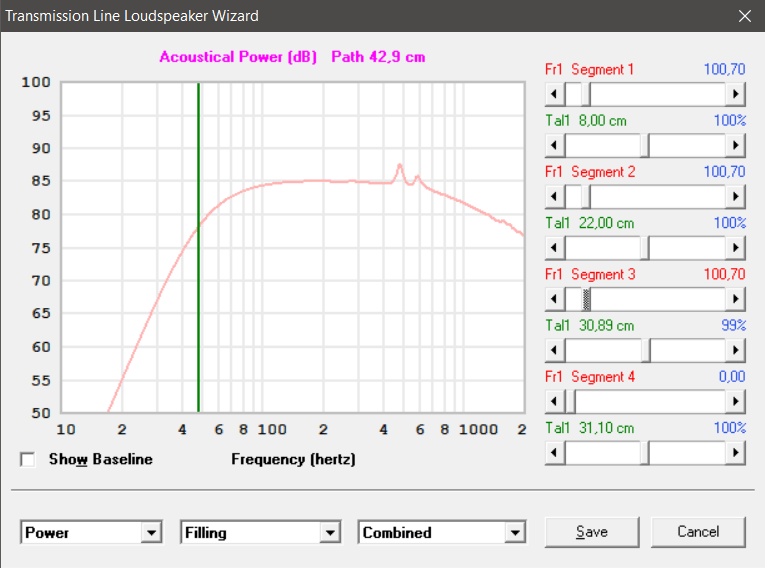Click right arrow of Fr1 Segment 1 scrollbar
Viewport: 765px width, 568px height.
[735, 94]
